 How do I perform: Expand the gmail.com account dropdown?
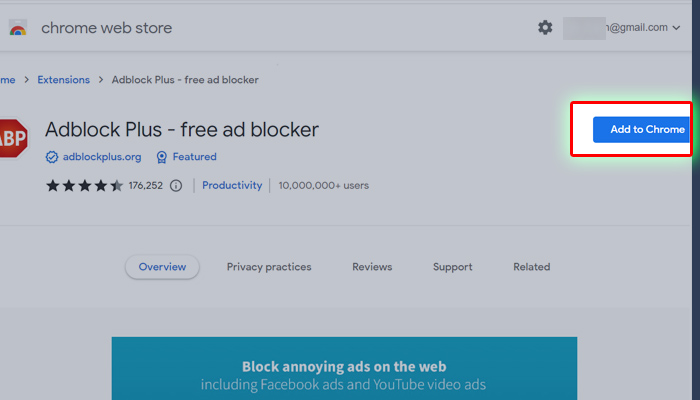click(676, 28)
